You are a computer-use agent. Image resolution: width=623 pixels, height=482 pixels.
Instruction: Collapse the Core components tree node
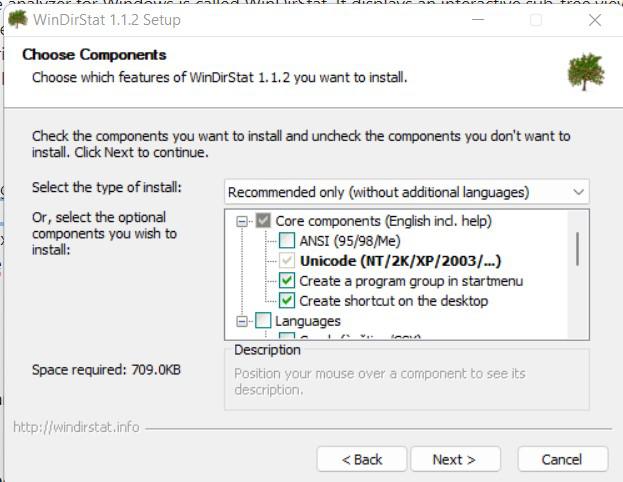(242, 220)
